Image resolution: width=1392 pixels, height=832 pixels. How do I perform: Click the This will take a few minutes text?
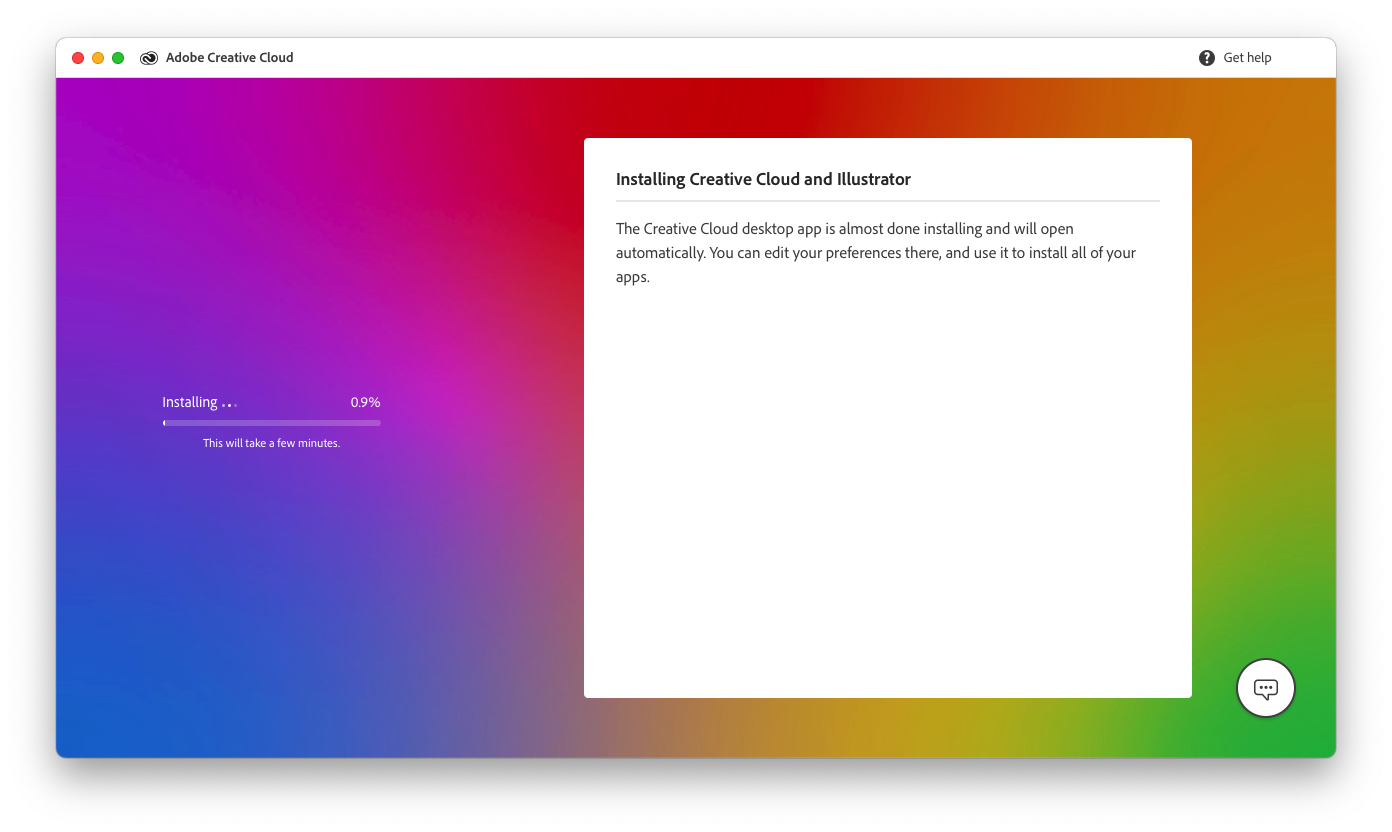click(271, 442)
